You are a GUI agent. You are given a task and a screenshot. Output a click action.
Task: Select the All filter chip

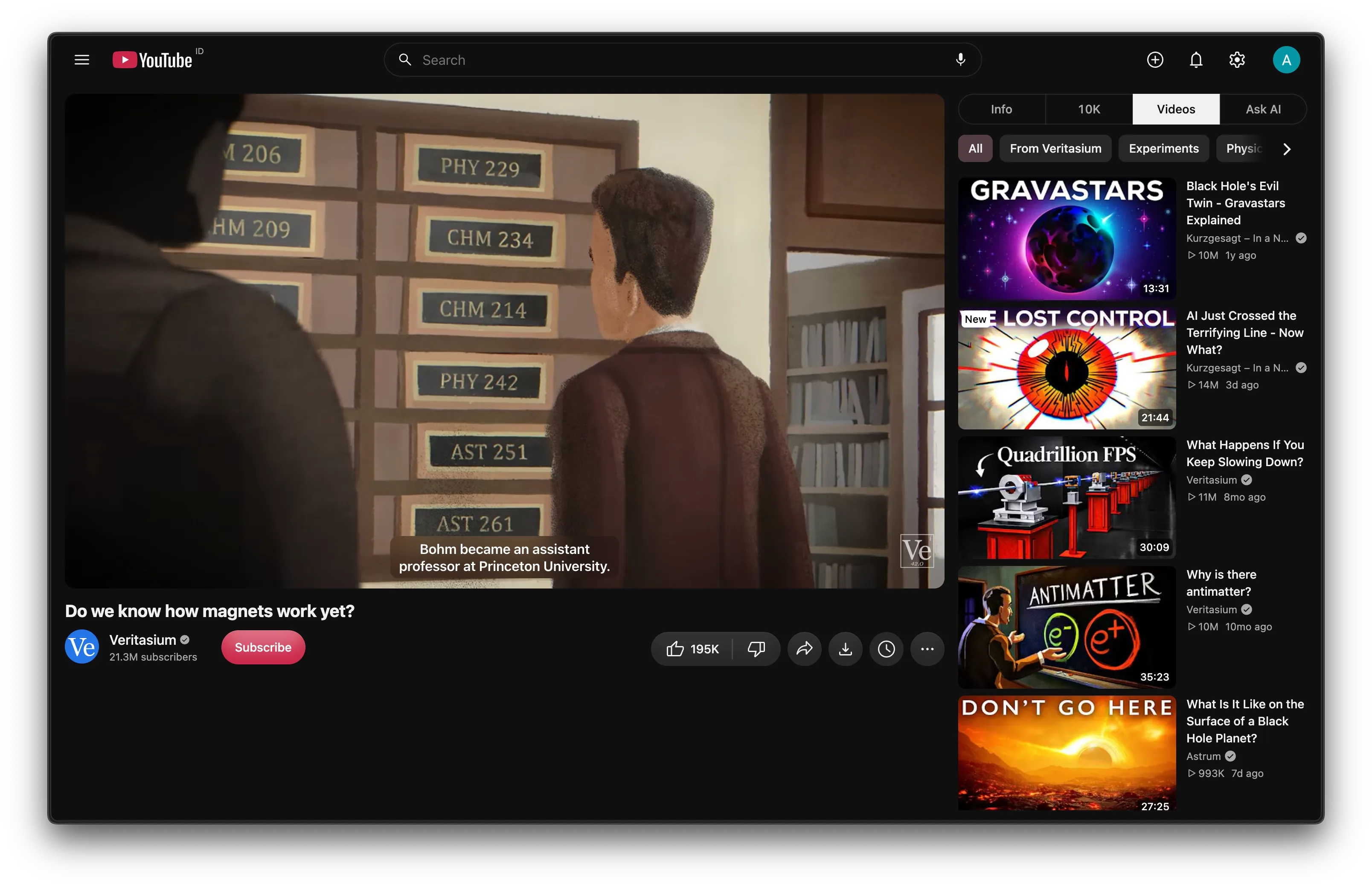[x=975, y=148]
